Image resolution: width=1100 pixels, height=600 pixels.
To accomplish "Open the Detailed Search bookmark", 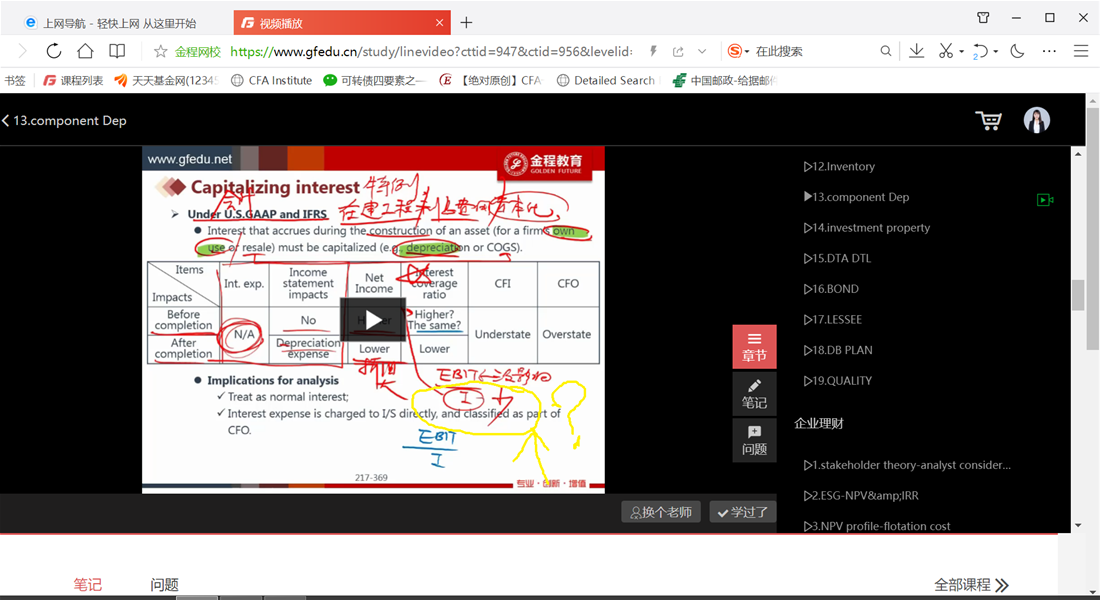I will click(x=606, y=81).
